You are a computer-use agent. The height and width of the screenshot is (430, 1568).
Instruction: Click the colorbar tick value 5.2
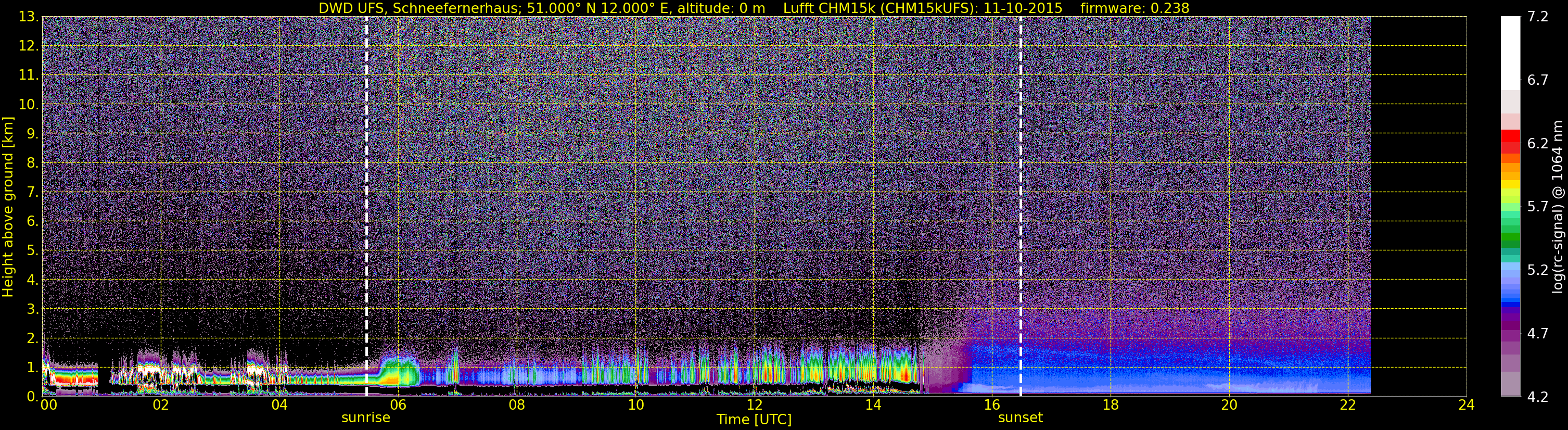1538,270
